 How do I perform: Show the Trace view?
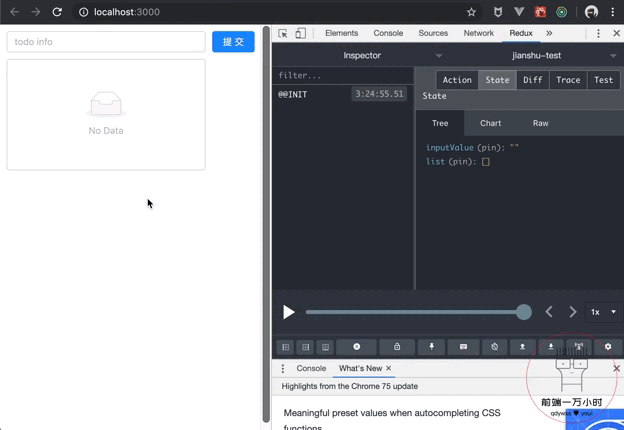click(x=568, y=80)
